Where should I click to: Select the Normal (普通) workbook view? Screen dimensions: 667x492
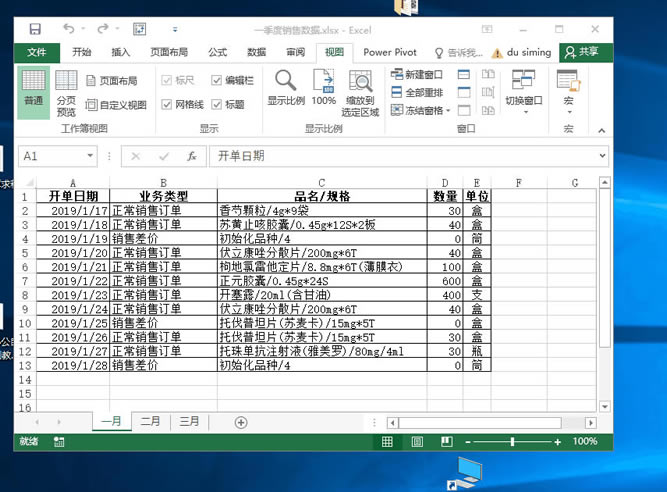pos(34,92)
